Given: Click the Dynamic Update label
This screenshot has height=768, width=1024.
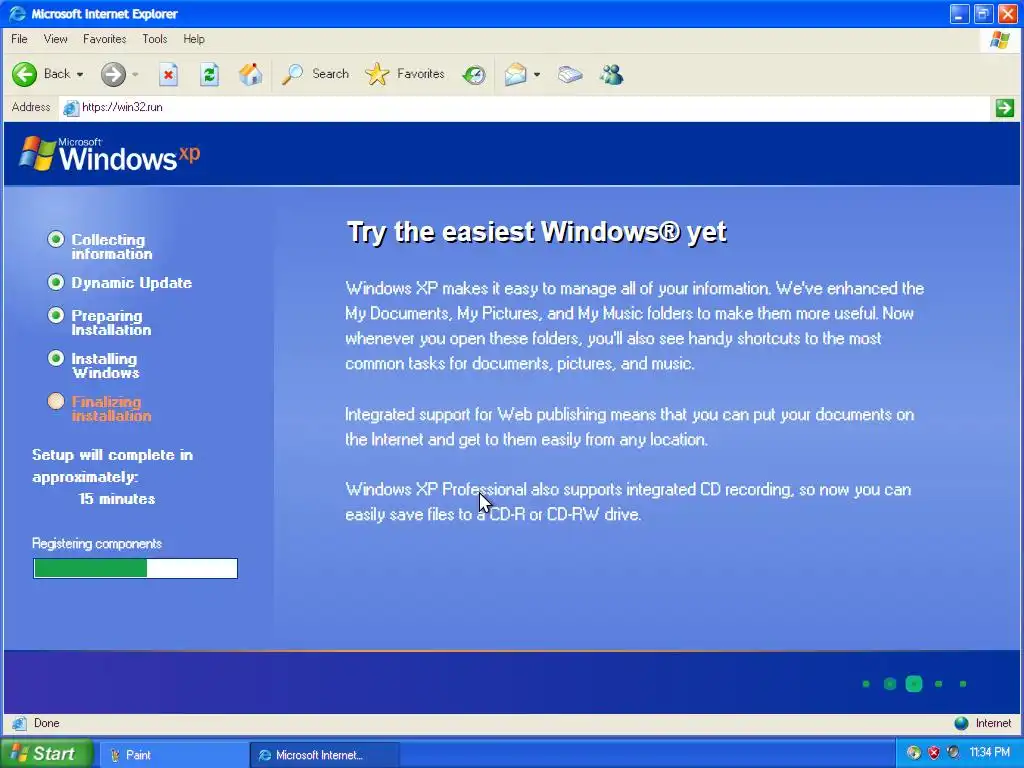Looking at the screenshot, I should [x=131, y=283].
